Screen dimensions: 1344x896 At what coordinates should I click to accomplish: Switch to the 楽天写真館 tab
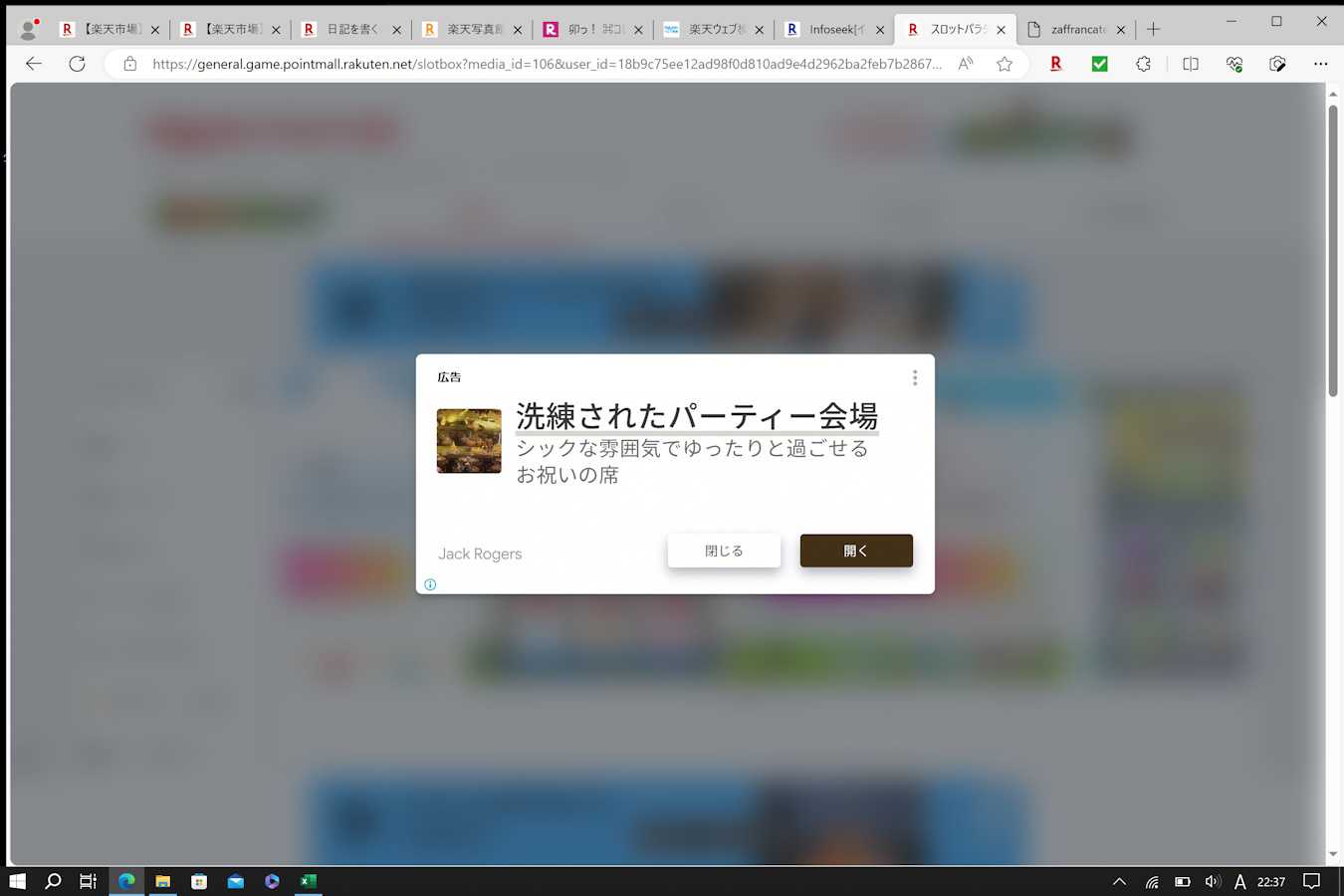475,30
